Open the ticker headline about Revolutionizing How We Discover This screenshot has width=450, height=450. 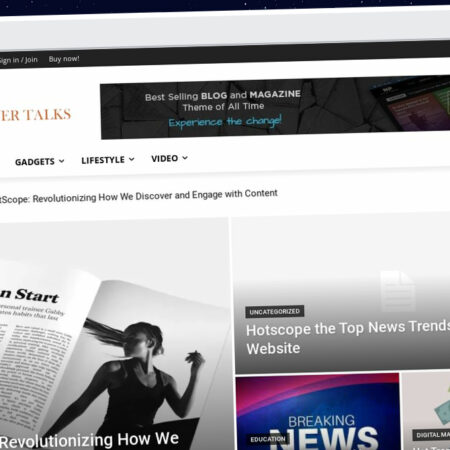tap(138, 196)
